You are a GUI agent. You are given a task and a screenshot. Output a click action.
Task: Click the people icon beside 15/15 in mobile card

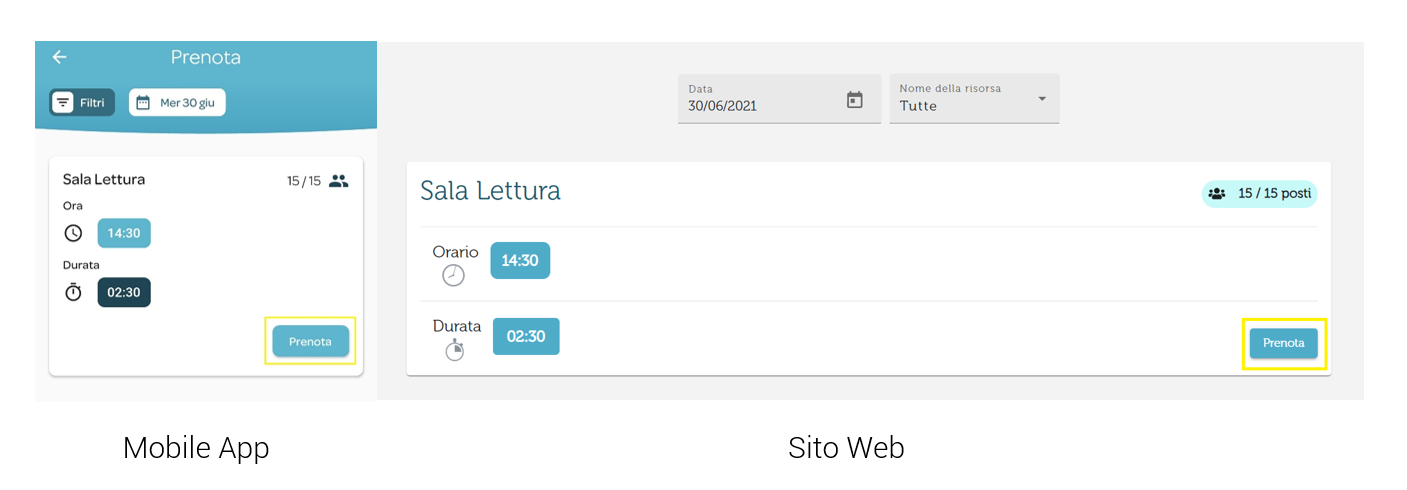339,181
